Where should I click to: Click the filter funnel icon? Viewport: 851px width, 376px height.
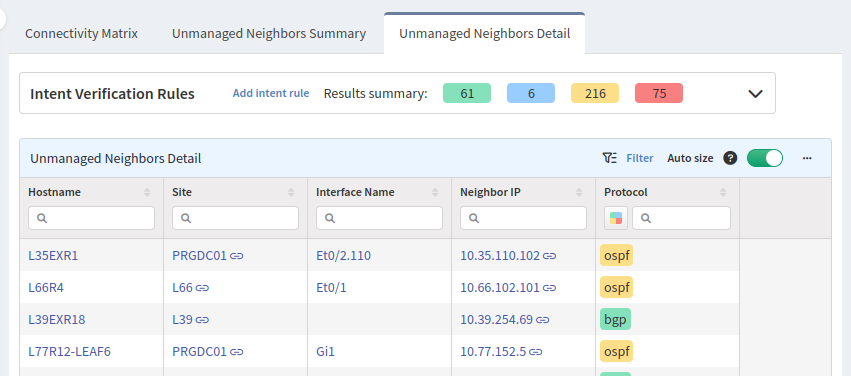(x=609, y=158)
